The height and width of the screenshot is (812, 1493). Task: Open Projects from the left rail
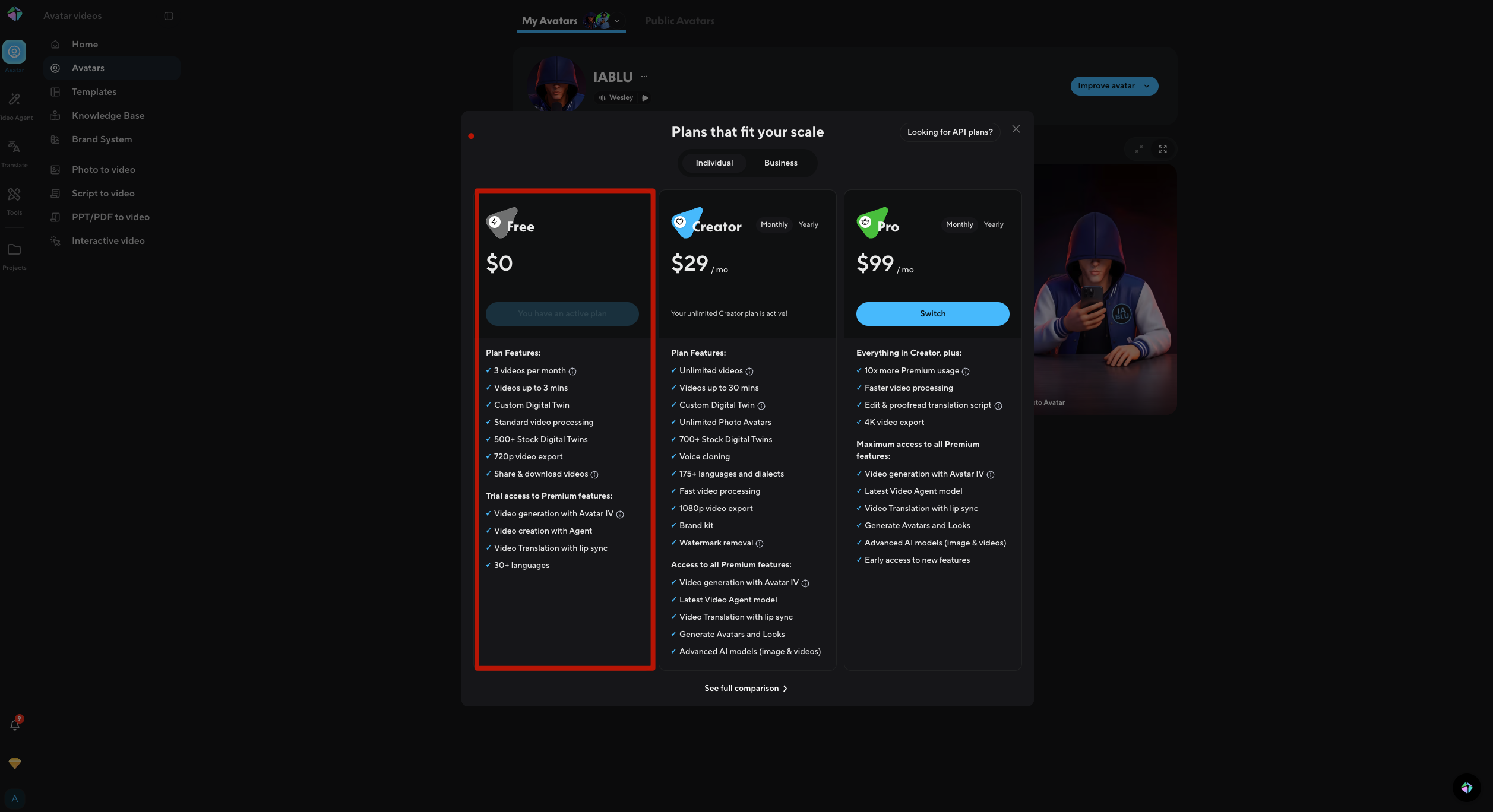[x=14, y=250]
